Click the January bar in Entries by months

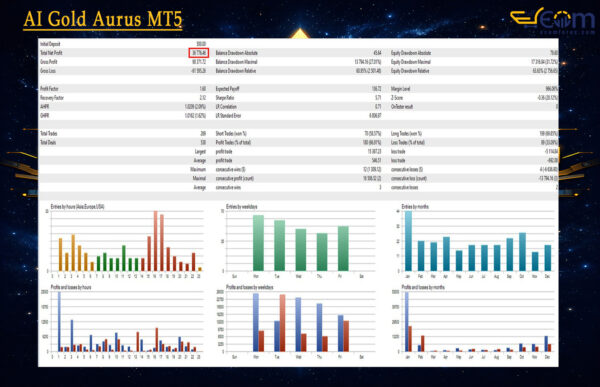tap(408, 241)
